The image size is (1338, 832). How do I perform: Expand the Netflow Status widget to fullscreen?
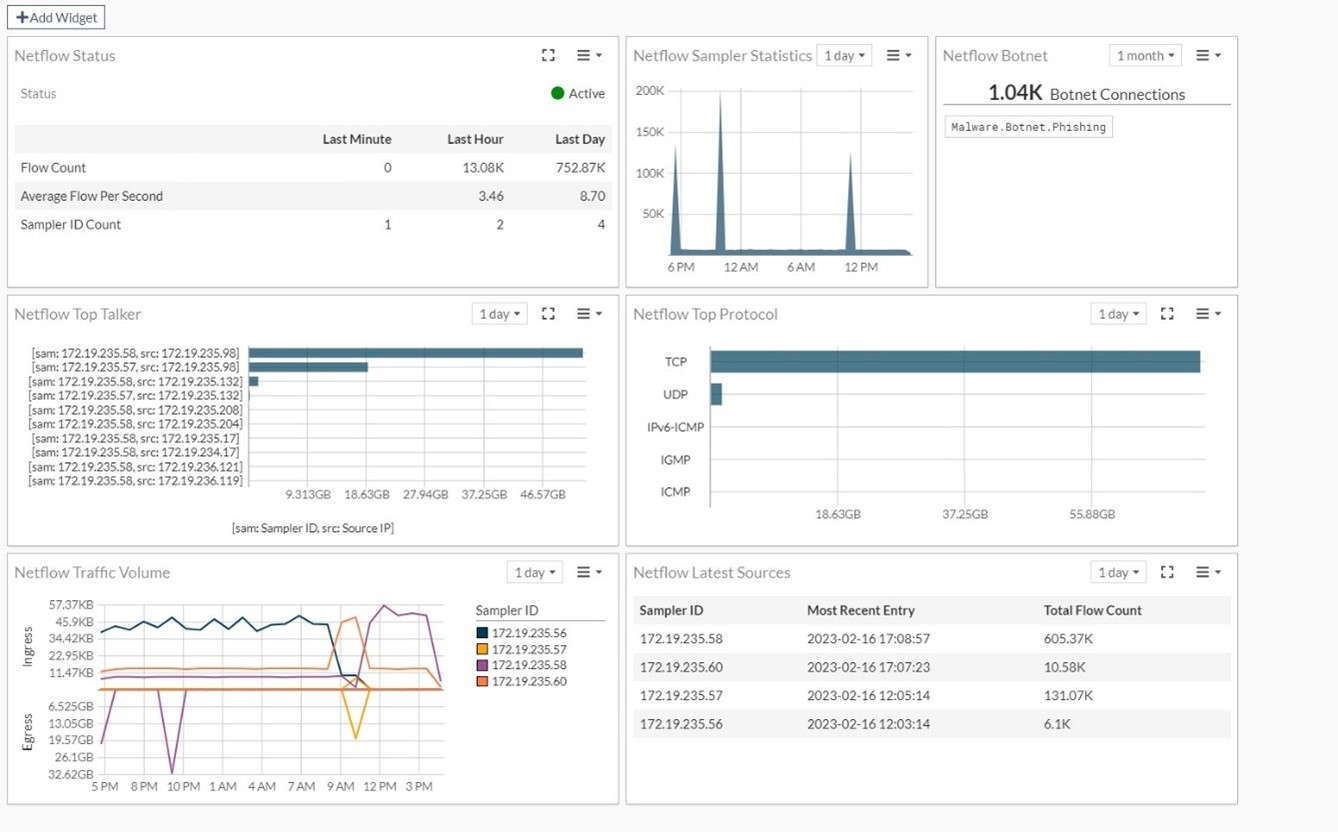click(x=548, y=55)
